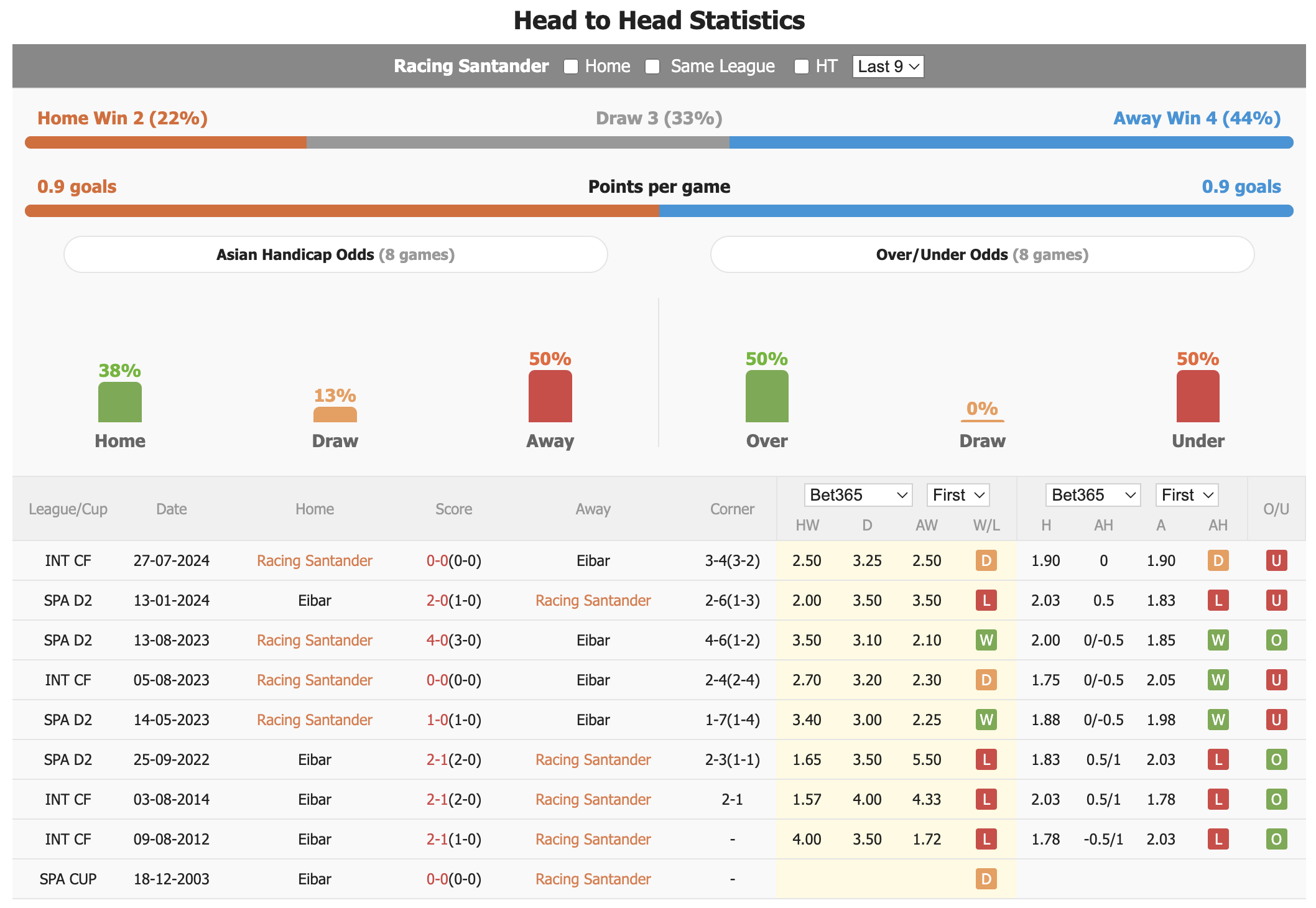Click the green Over 50% bar
The height and width of the screenshot is (908, 1316).
(767, 396)
